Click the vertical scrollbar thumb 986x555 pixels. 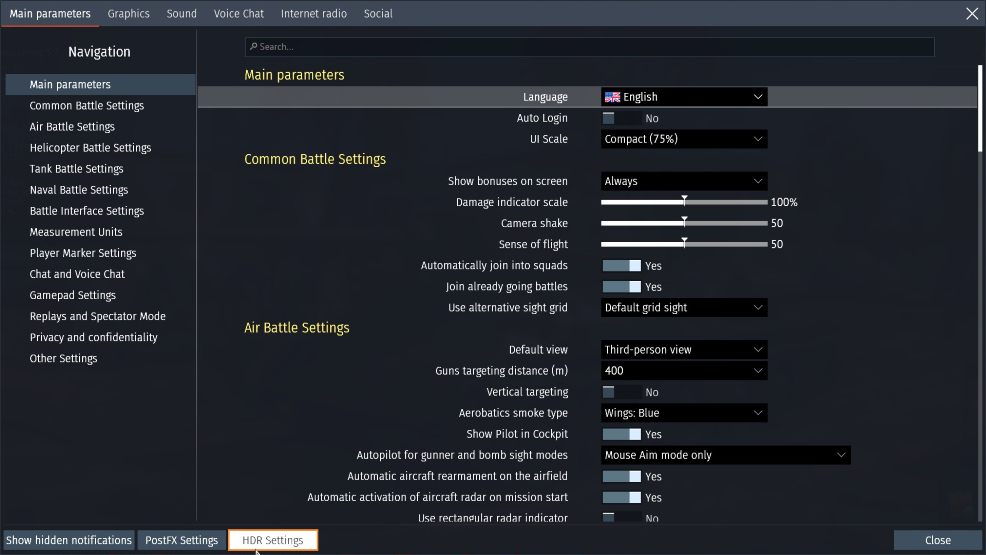980,108
